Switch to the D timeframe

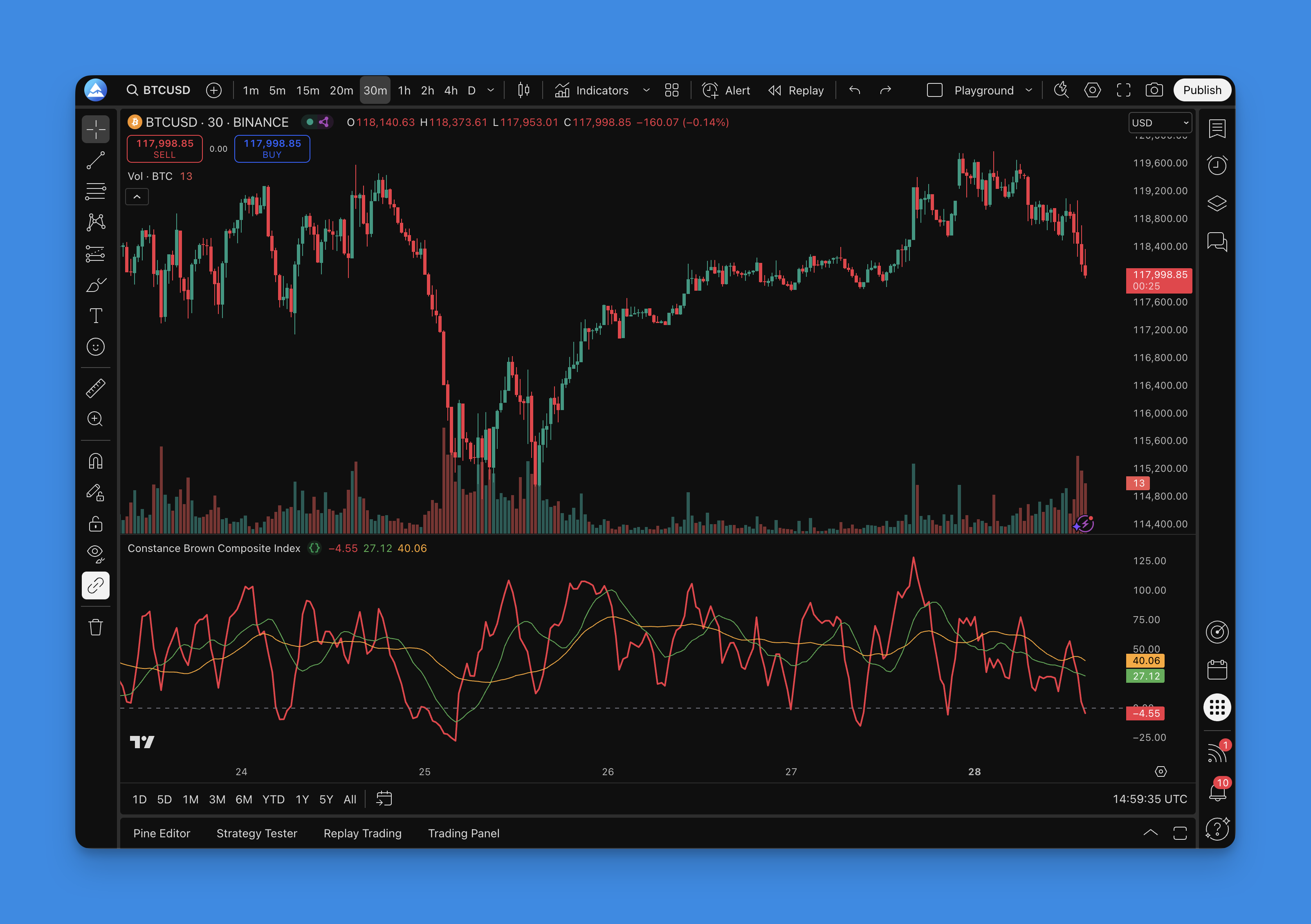tap(471, 90)
